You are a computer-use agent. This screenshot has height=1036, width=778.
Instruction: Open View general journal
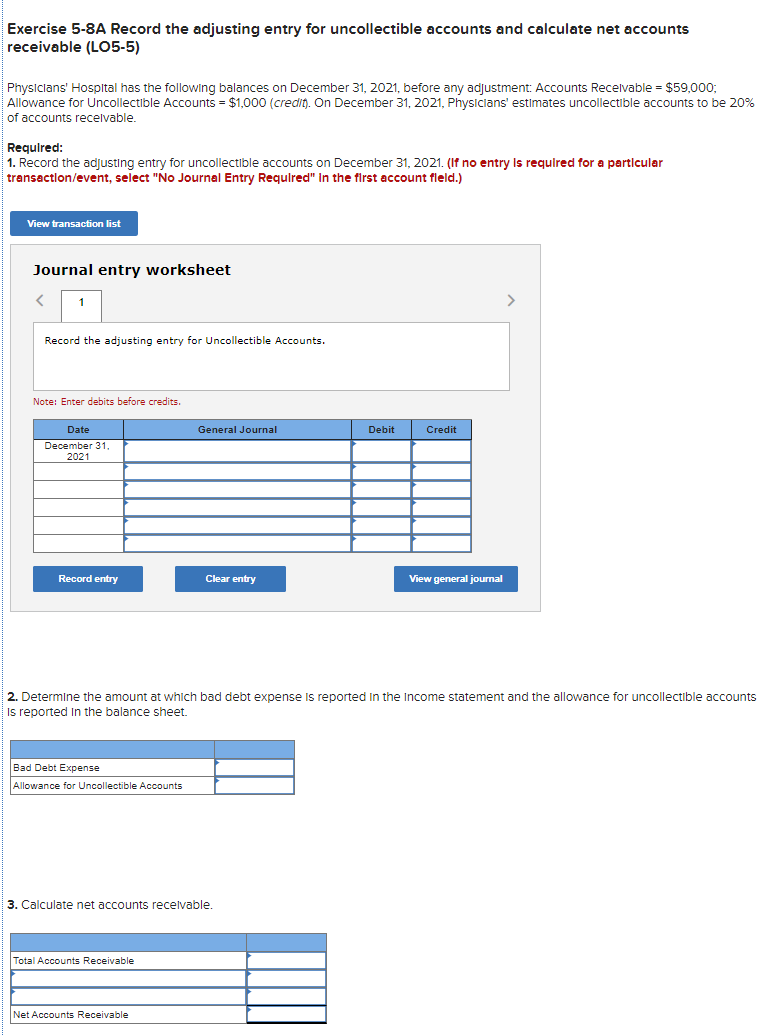[x=456, y=579]
